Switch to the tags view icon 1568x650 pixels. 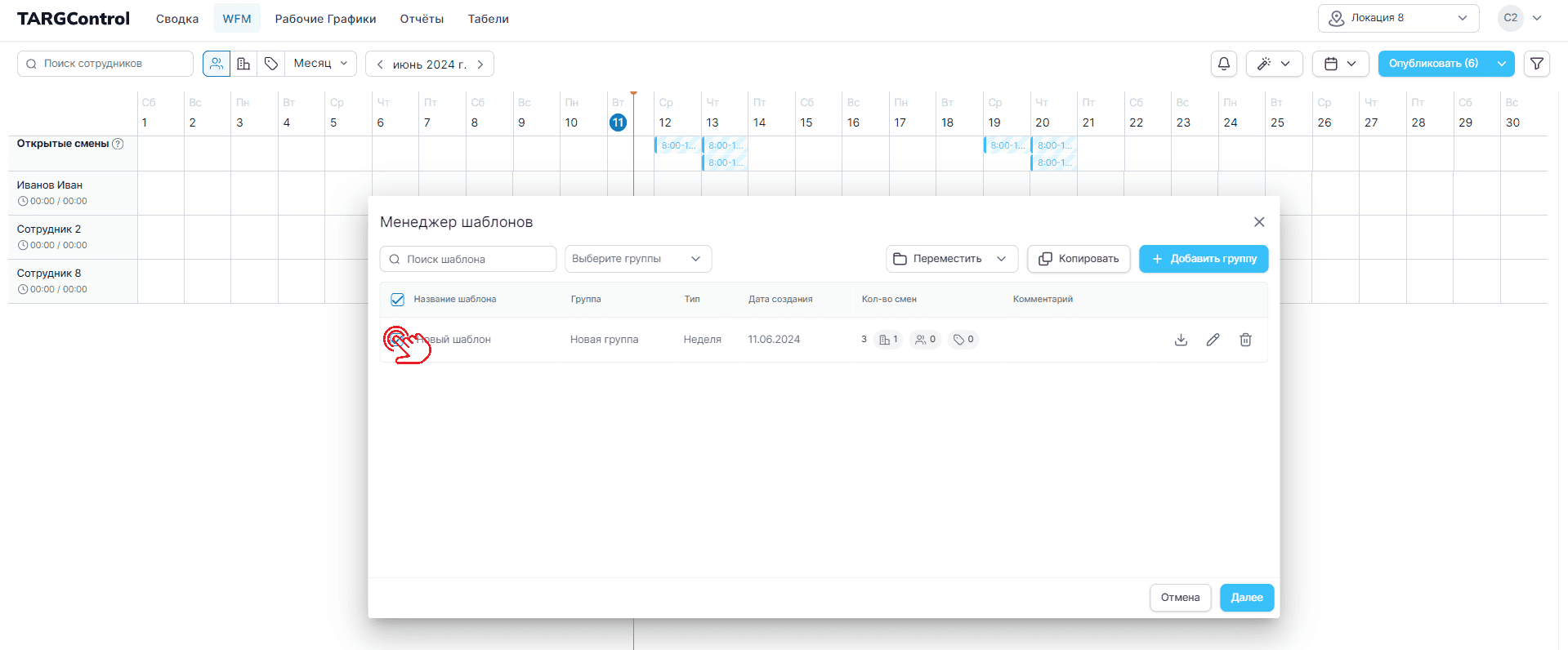271,64
